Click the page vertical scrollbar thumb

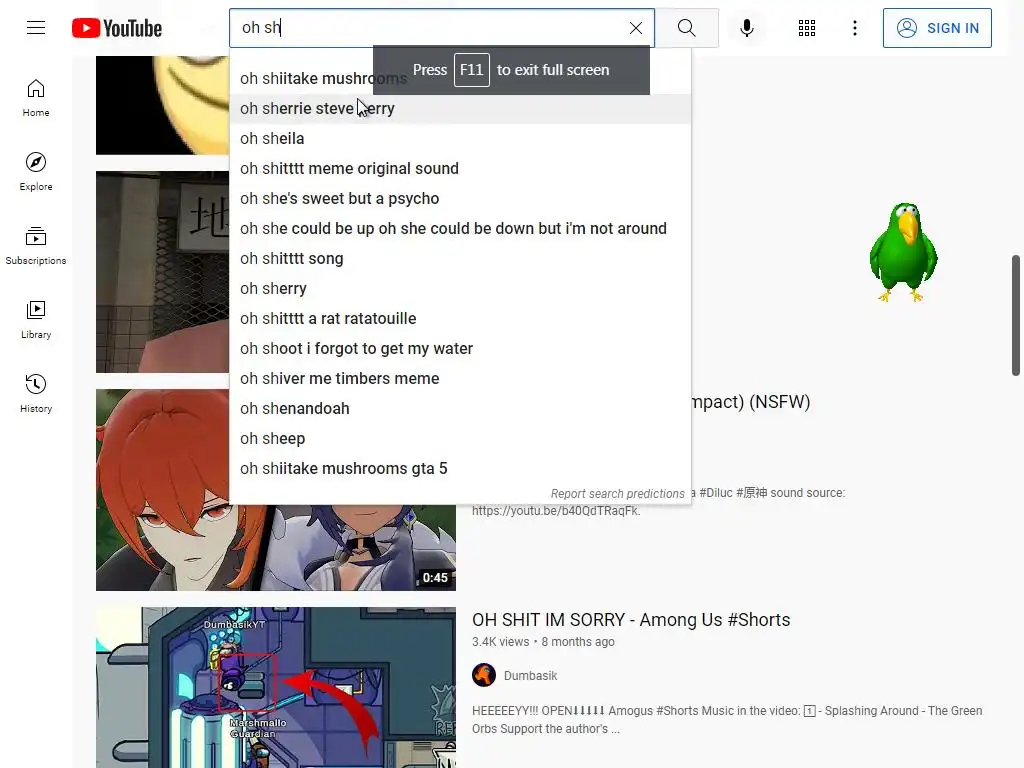(1016, 315)
